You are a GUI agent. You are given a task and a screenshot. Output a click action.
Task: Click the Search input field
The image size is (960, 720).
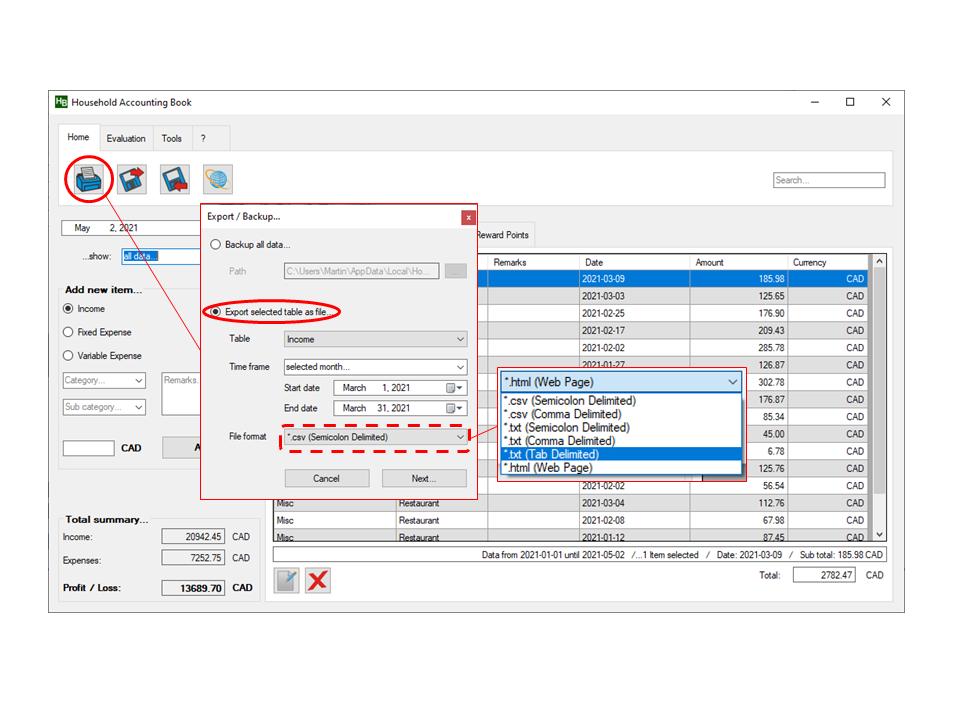829,181
